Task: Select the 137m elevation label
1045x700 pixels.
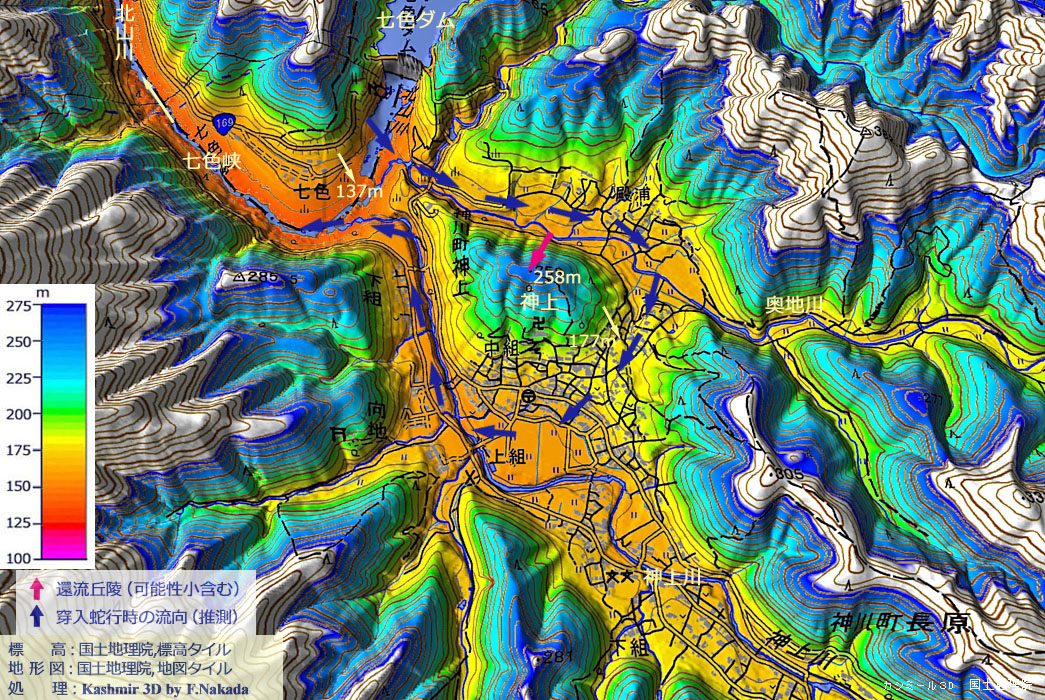Action: click(x=360, y=190)
